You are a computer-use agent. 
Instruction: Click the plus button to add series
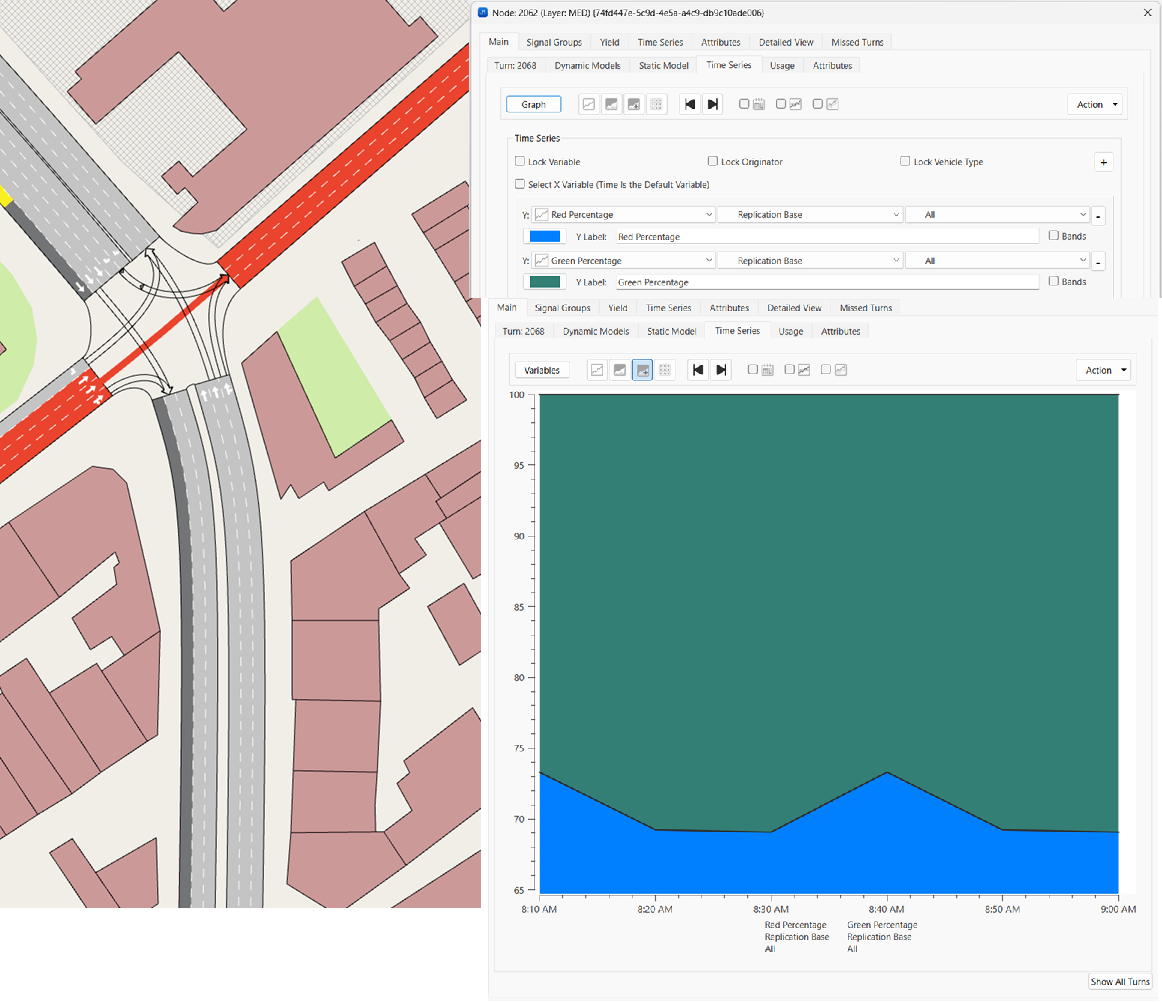pos(1104,162)
